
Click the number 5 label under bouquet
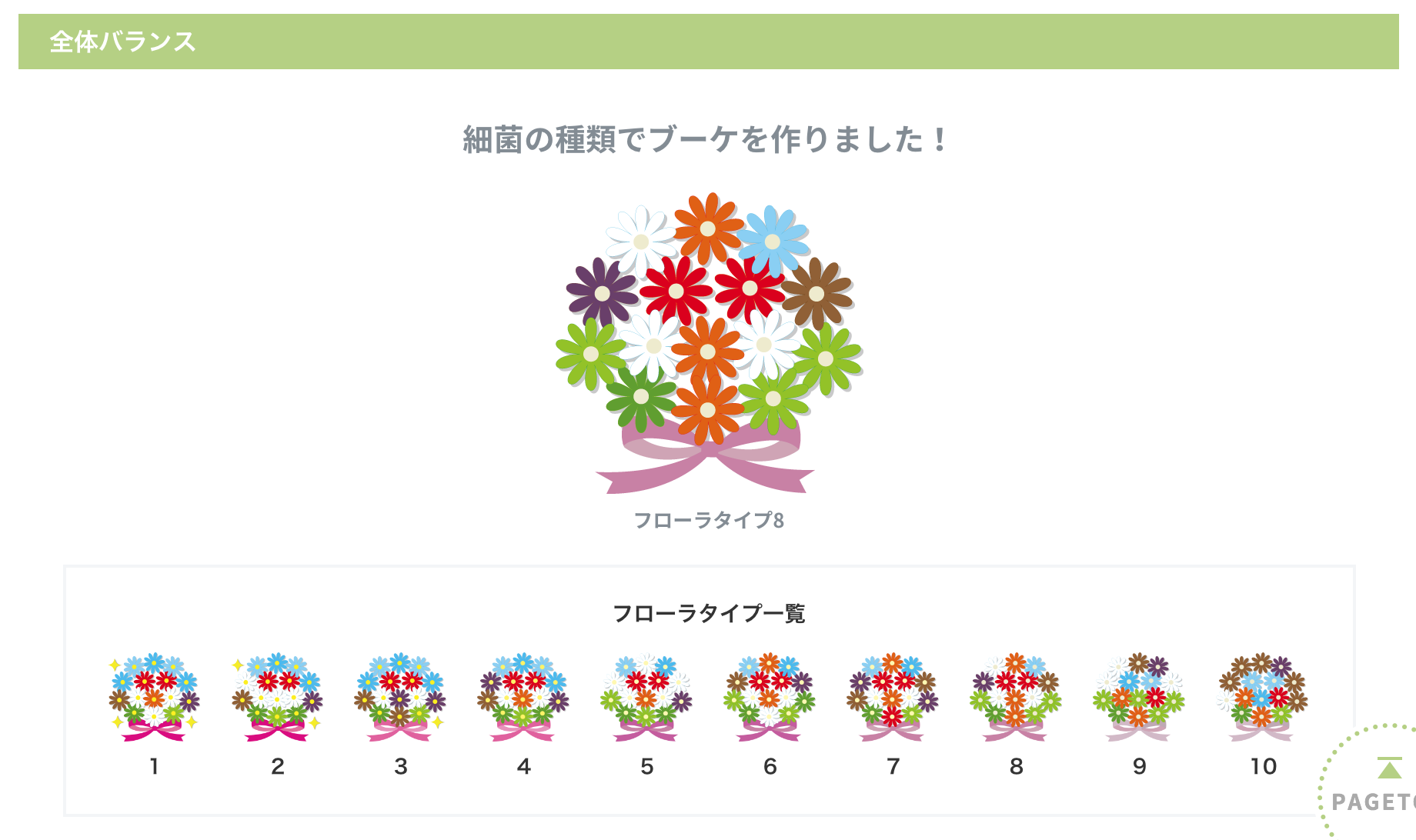pos(646,766)
